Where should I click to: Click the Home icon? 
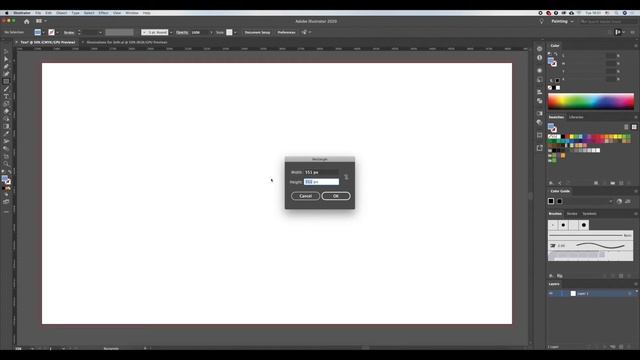pyautogui.click(x=27, y=21)
